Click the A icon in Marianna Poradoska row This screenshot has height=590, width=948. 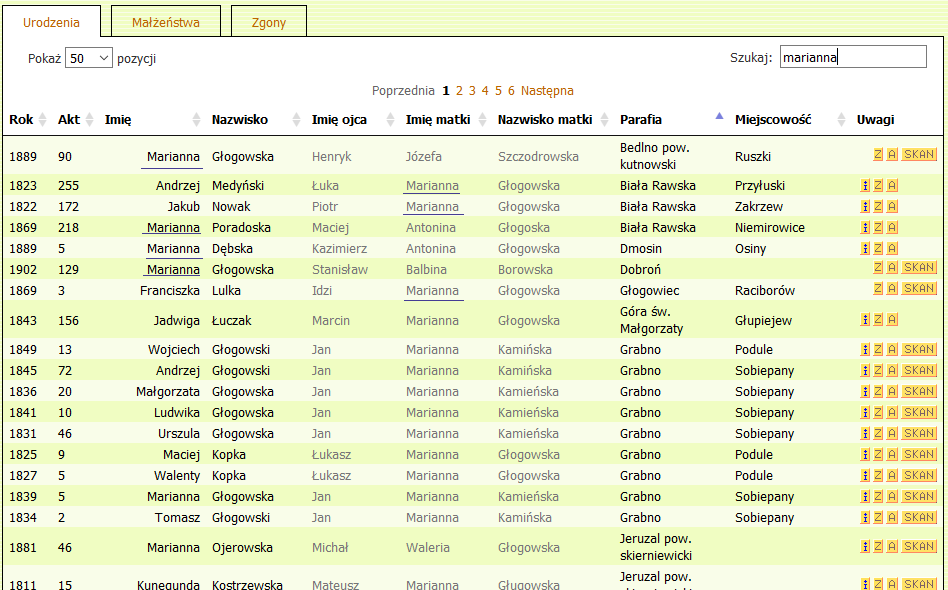tap(892, 227)
